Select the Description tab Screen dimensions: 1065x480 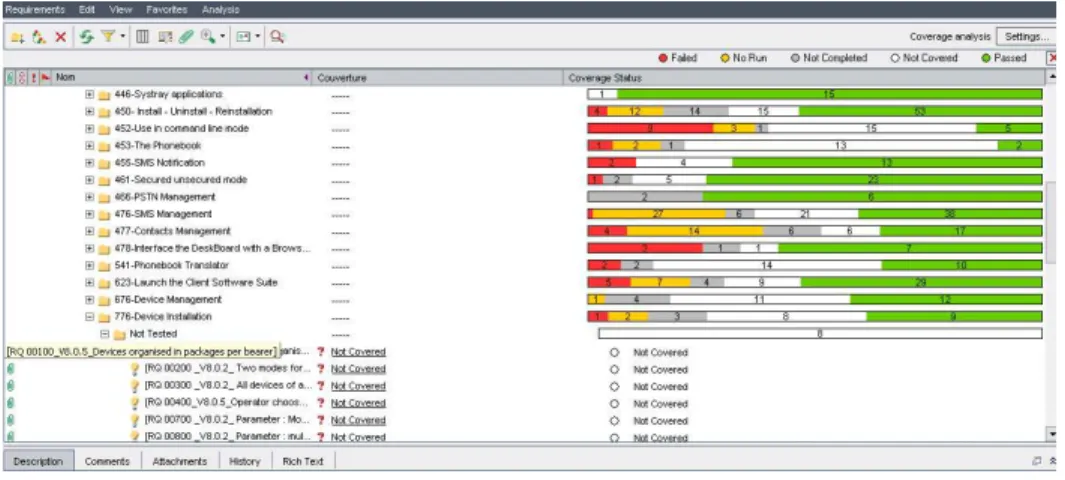coord(38,462)
